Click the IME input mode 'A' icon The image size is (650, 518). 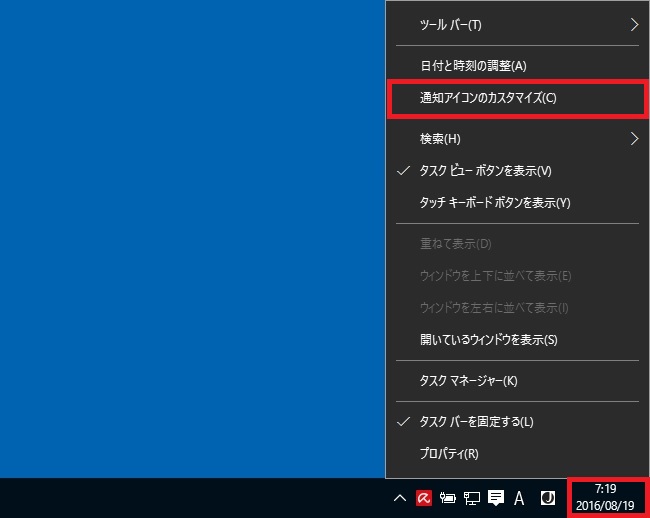[x=519, y=498]
